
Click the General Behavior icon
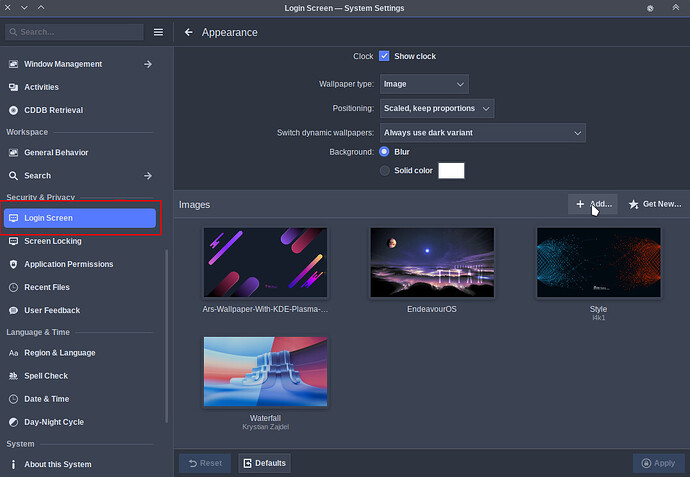14,153
